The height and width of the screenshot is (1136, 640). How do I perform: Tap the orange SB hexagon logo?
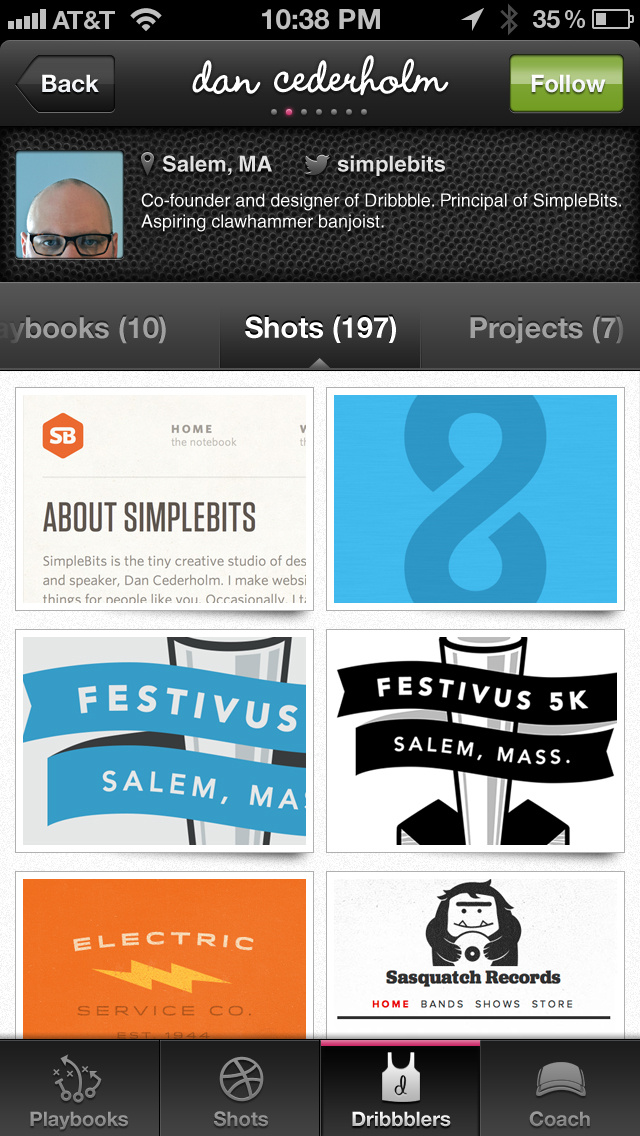tap(63, 435)
